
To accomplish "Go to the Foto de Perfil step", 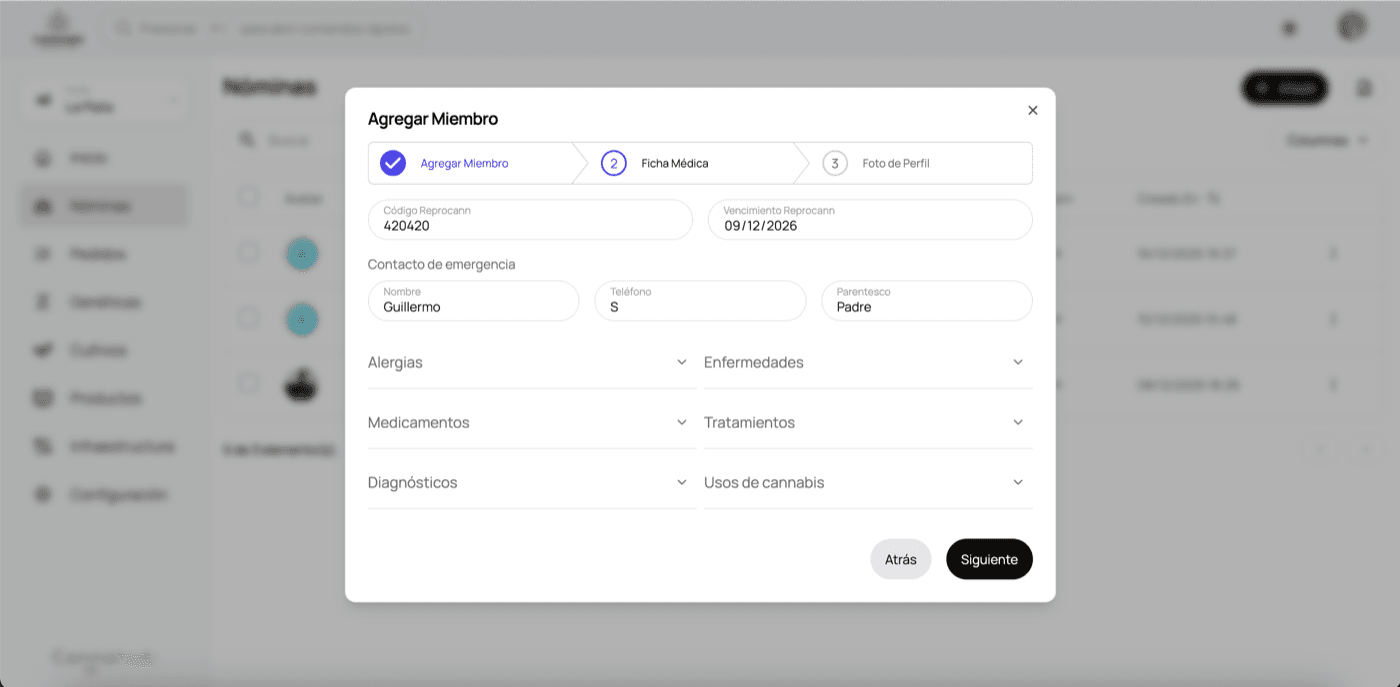I will point(895,163).
